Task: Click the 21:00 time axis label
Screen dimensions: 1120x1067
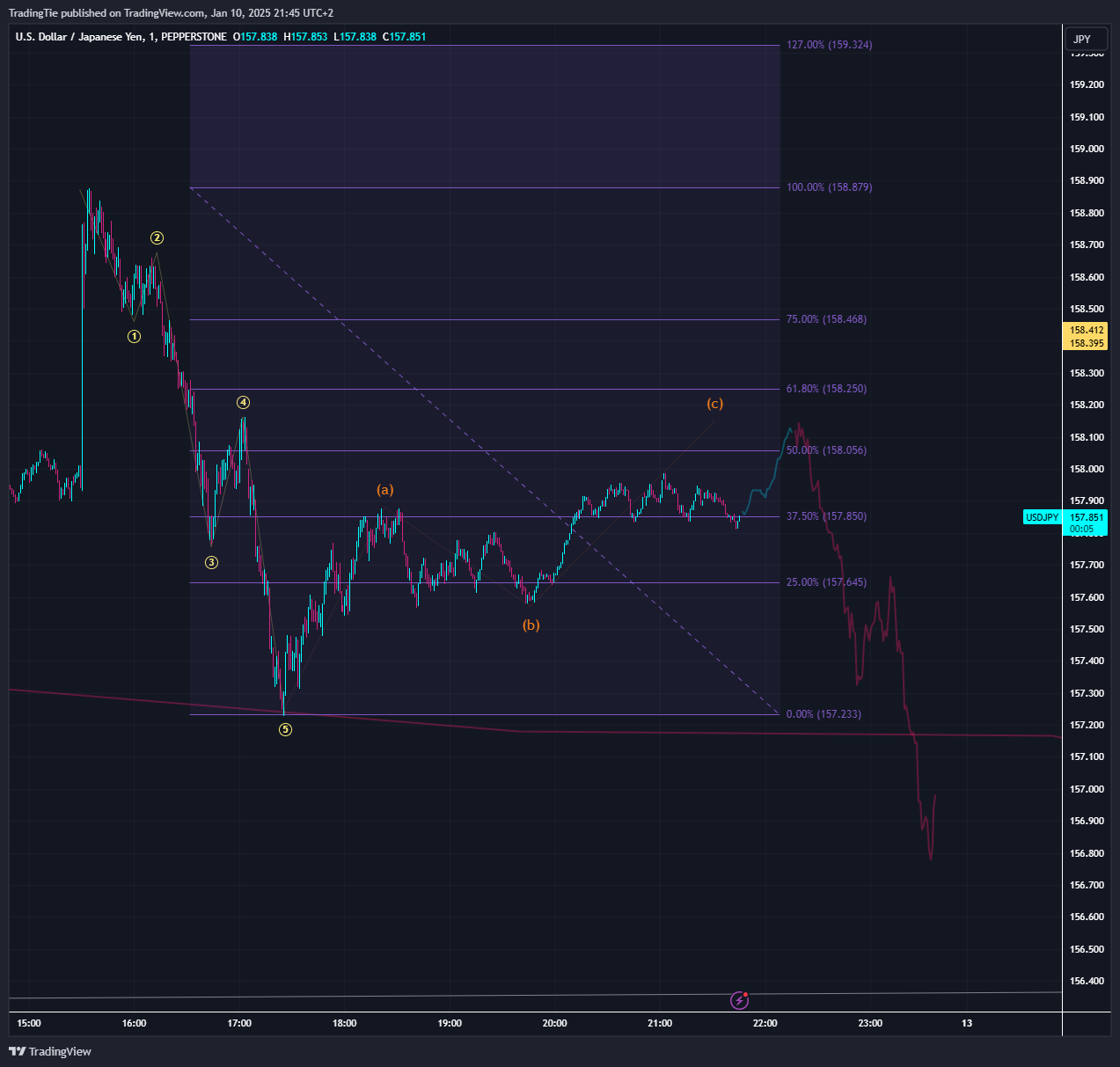Action: [660, 1023]
